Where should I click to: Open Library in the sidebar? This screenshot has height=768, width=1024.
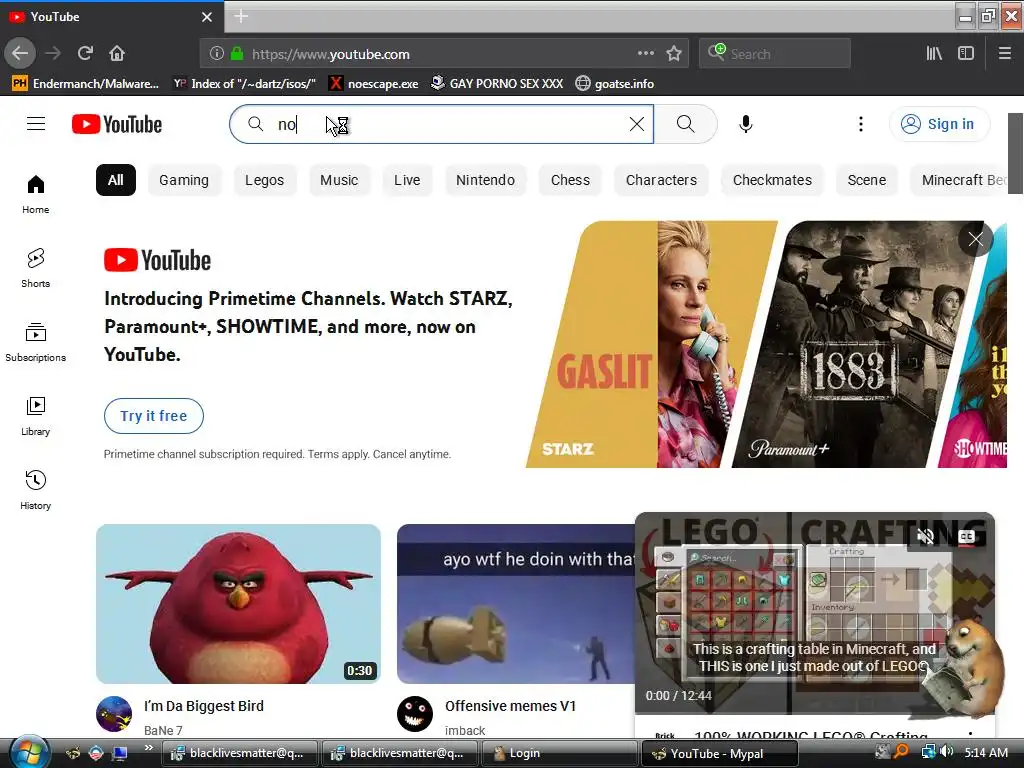click(x=36, y=416)
